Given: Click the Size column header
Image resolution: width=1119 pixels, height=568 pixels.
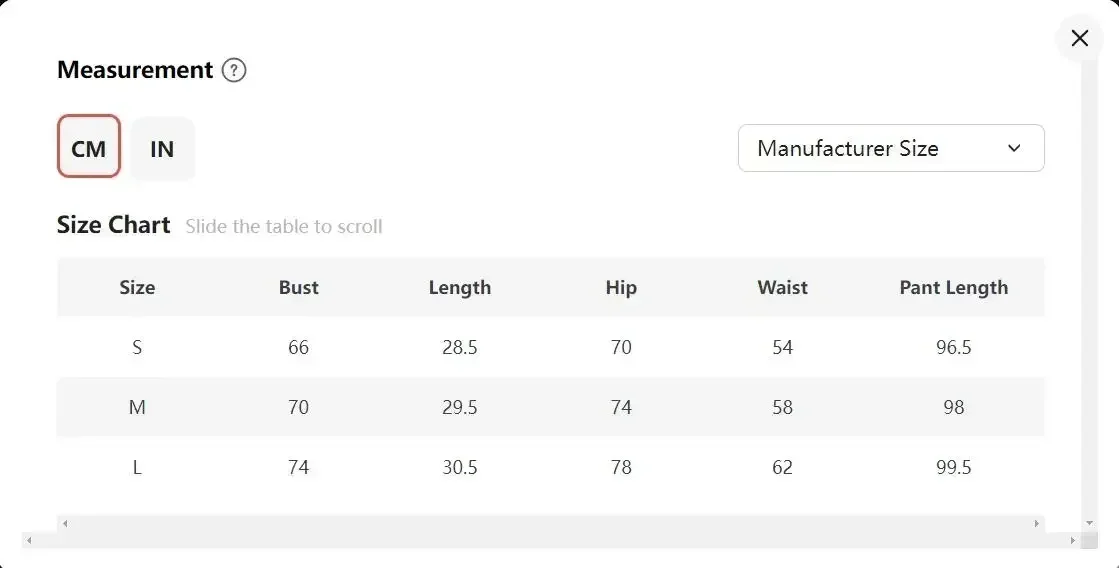Looking at the screenshot, I should pyautogui.click(x=137, y=288).
